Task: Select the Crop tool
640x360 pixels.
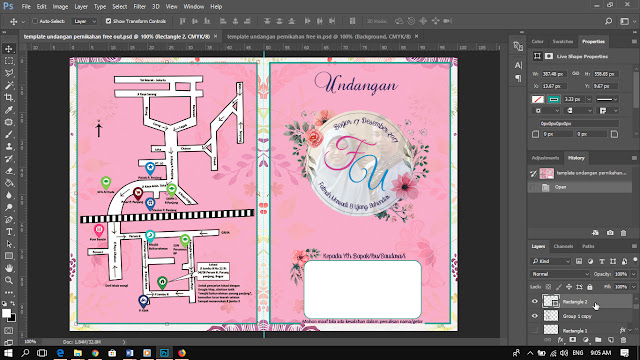Action: tap(9, 98)
